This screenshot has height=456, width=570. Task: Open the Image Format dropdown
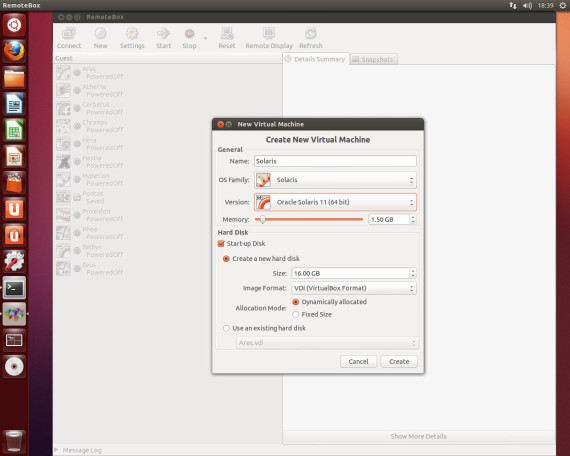(354, 288)
